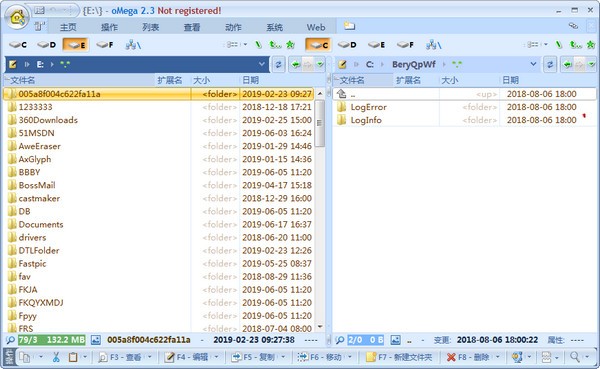This screenshot has width=600, height=369.
Task: Sort right panel by 大小 column
Action: point(450,80)
